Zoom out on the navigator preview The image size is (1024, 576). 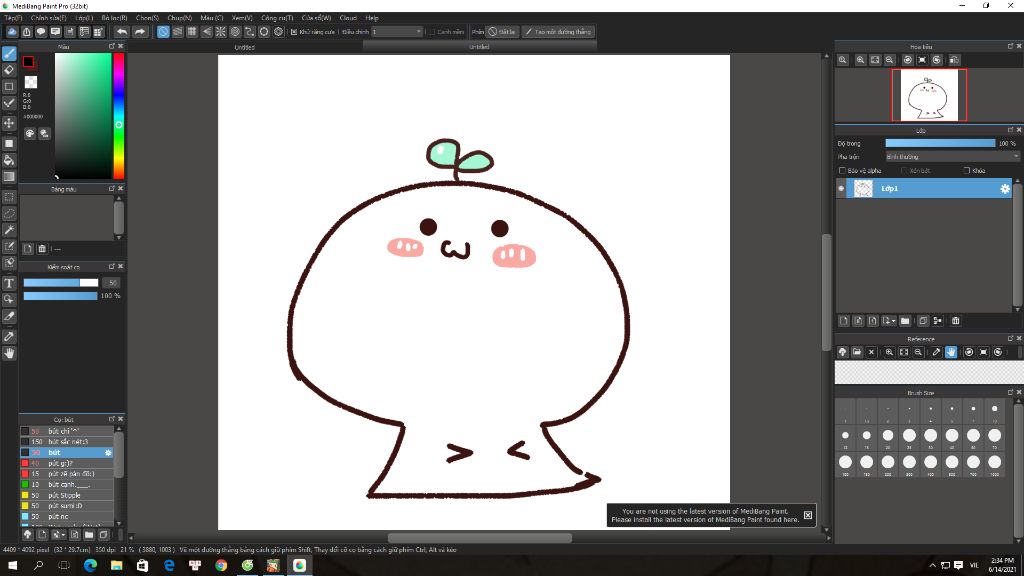click(889, 60)
